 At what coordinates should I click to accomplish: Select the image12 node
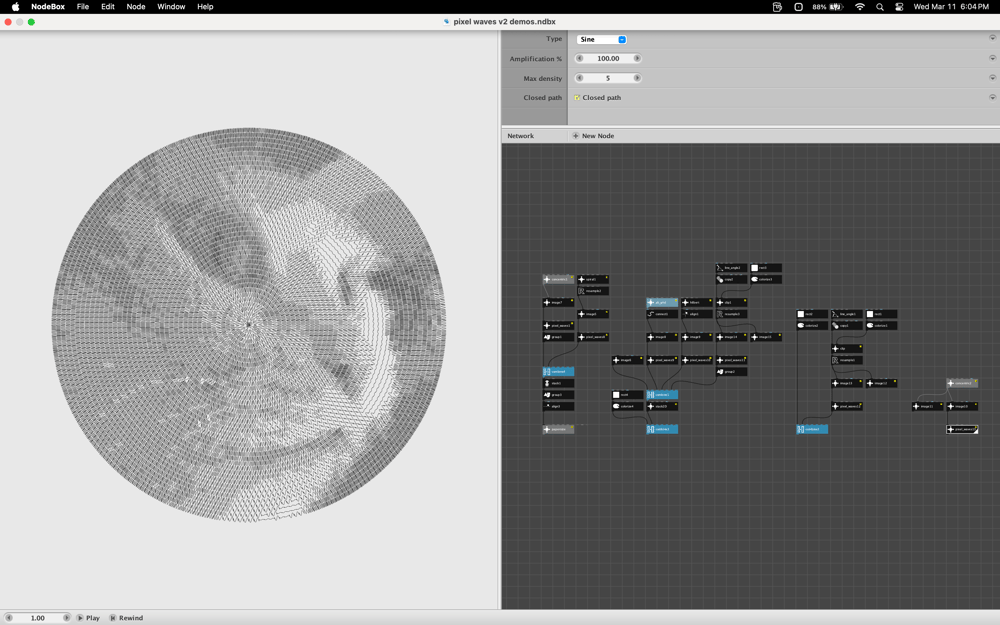881,383
